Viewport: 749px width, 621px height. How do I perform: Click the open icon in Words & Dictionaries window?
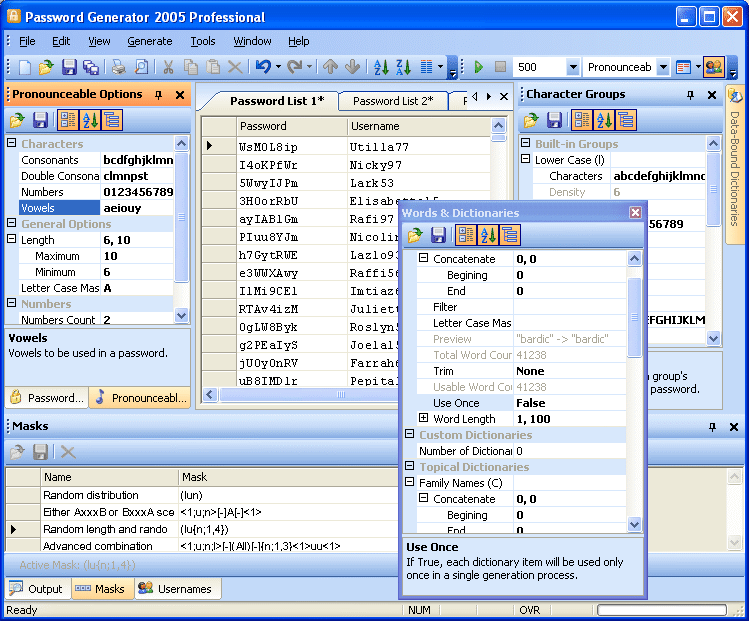(x=415, y=235)
